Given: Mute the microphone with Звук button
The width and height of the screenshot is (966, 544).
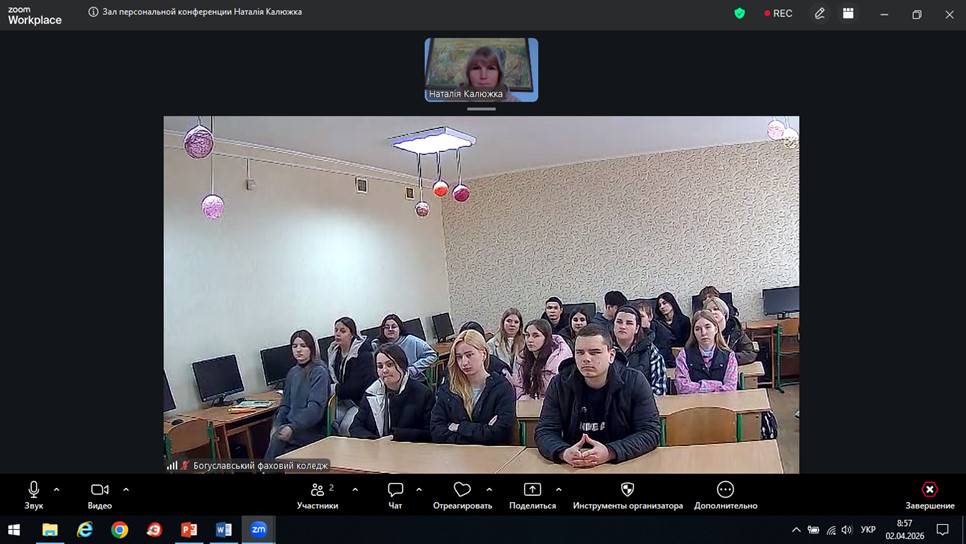Looking at the screenshot, I should tap(33, 490).
